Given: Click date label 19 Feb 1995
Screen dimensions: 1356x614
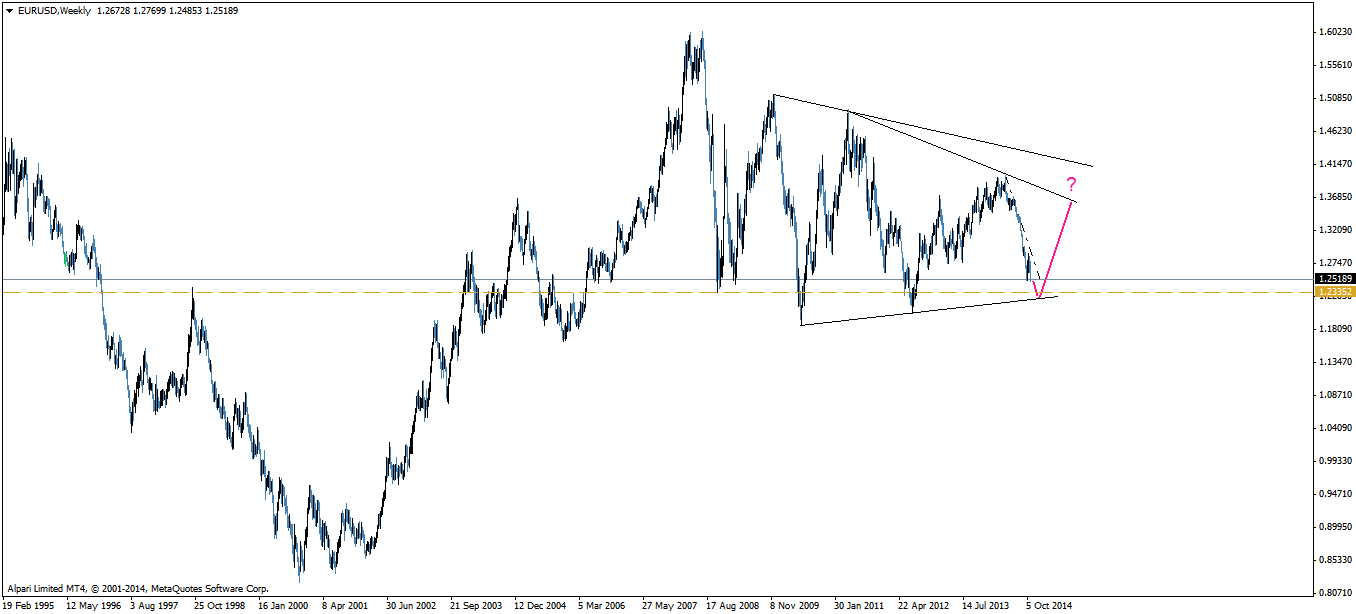Looking at the screenshot, I should click(28, 606).
